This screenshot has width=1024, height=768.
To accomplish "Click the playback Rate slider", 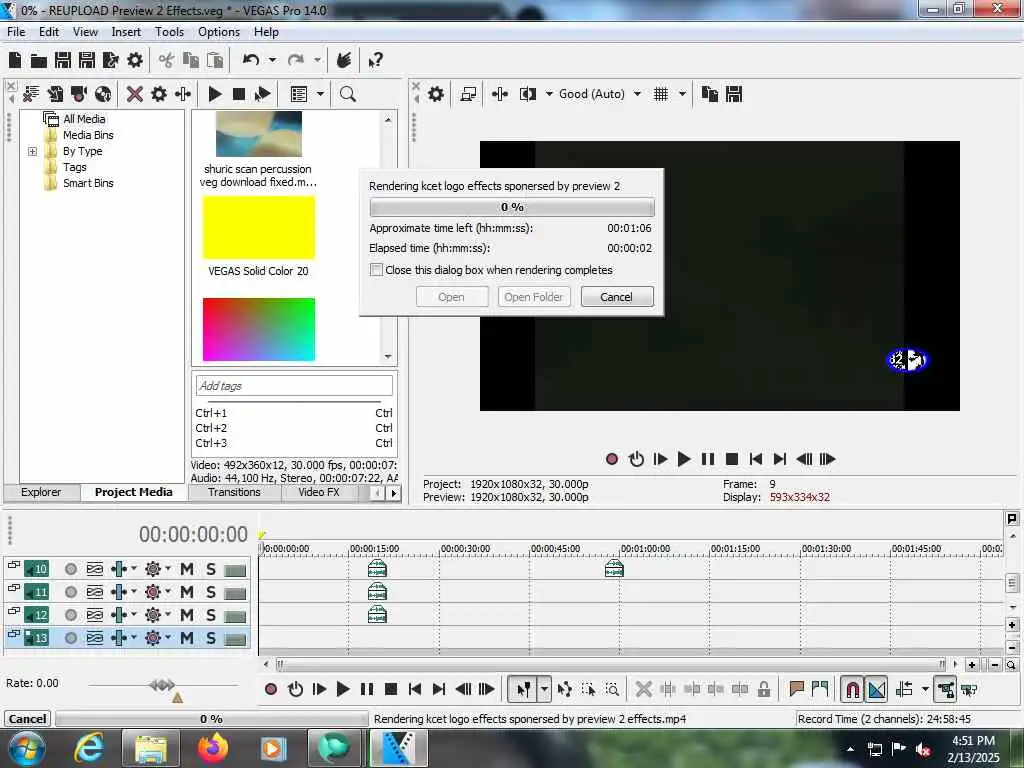I will 162,684.
